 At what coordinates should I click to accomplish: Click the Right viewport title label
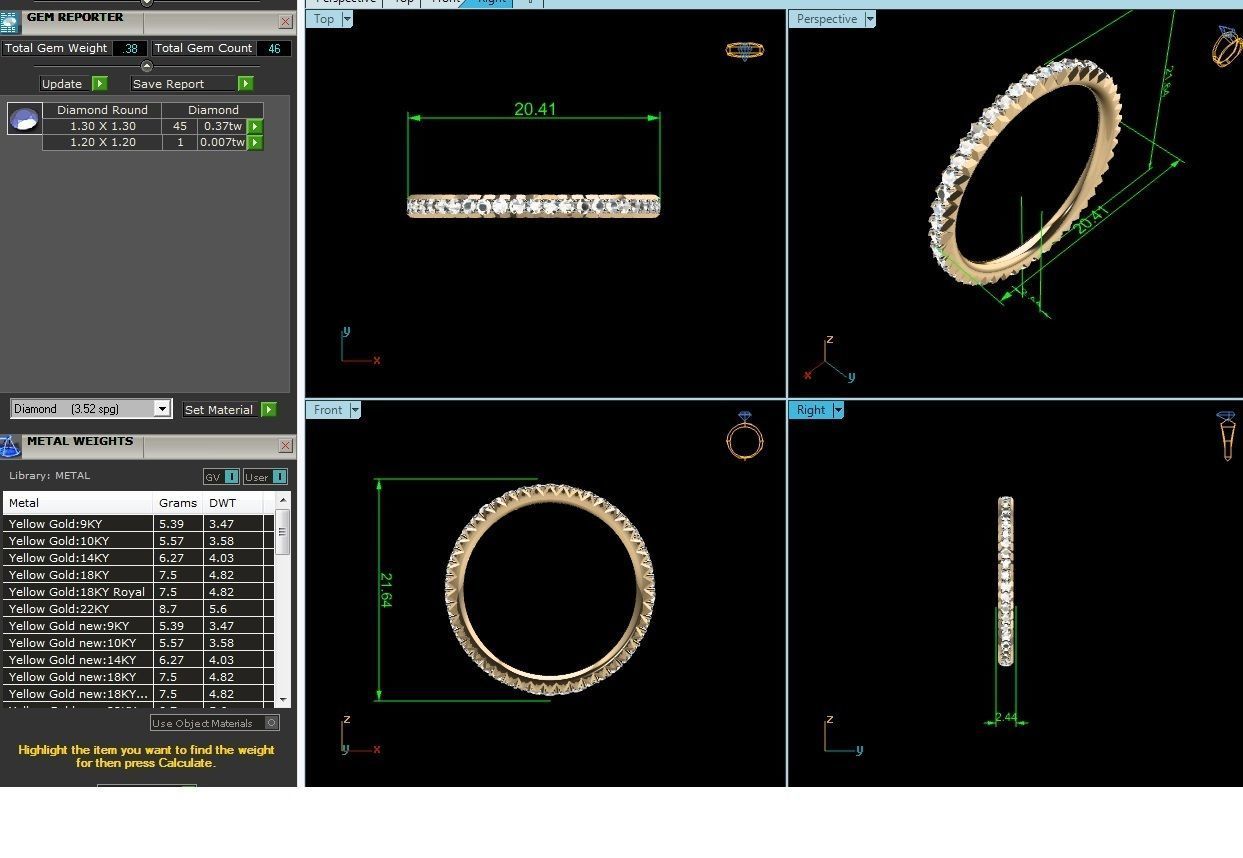coord(811,410)
